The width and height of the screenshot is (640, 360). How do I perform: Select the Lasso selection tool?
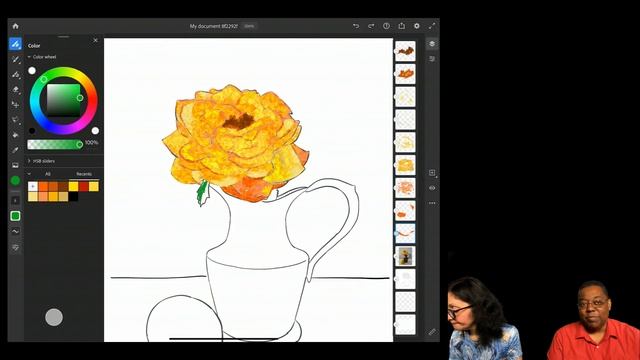pos(16,120)
